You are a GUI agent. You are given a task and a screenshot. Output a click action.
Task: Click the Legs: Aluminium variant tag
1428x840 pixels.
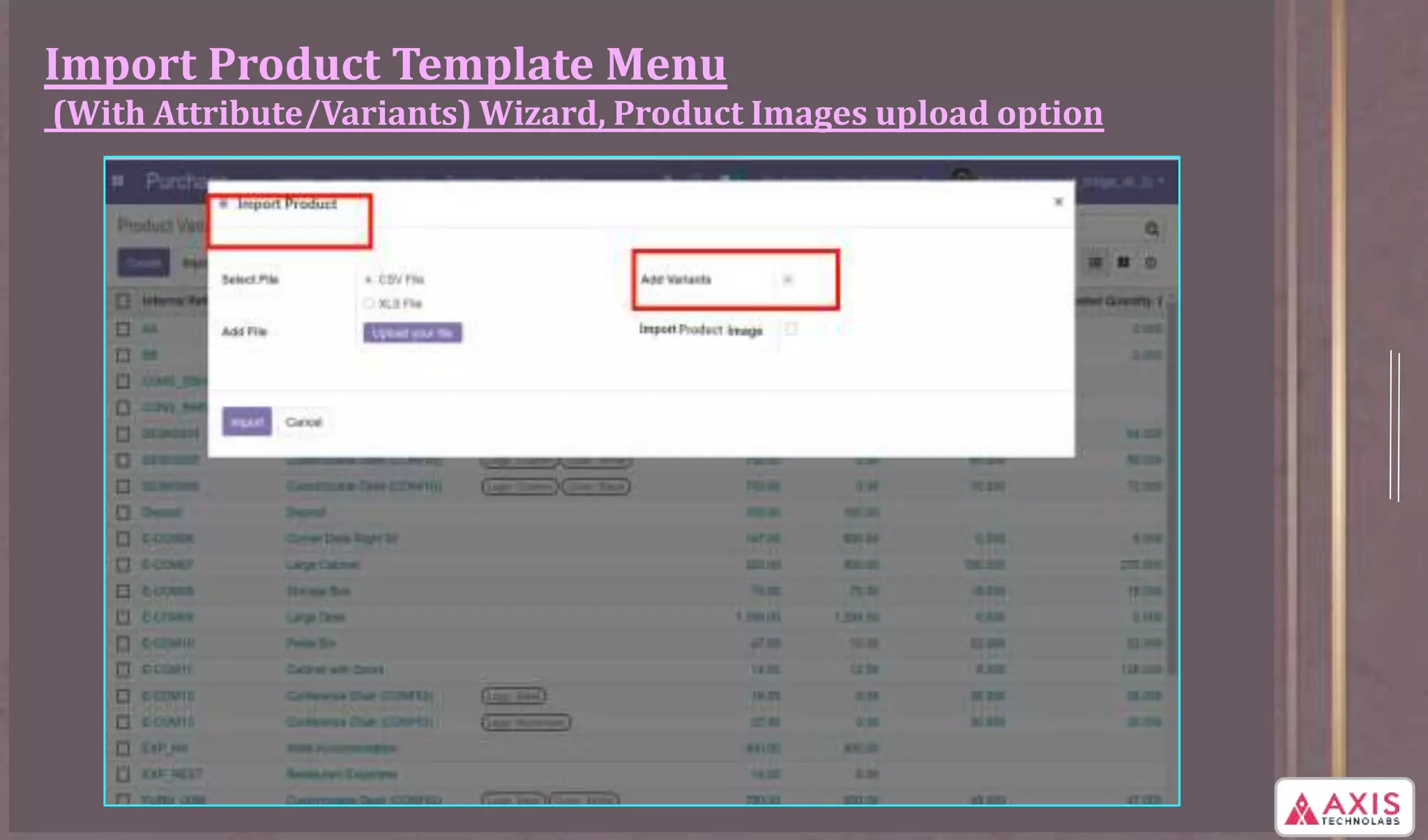[x=526, y=722]
